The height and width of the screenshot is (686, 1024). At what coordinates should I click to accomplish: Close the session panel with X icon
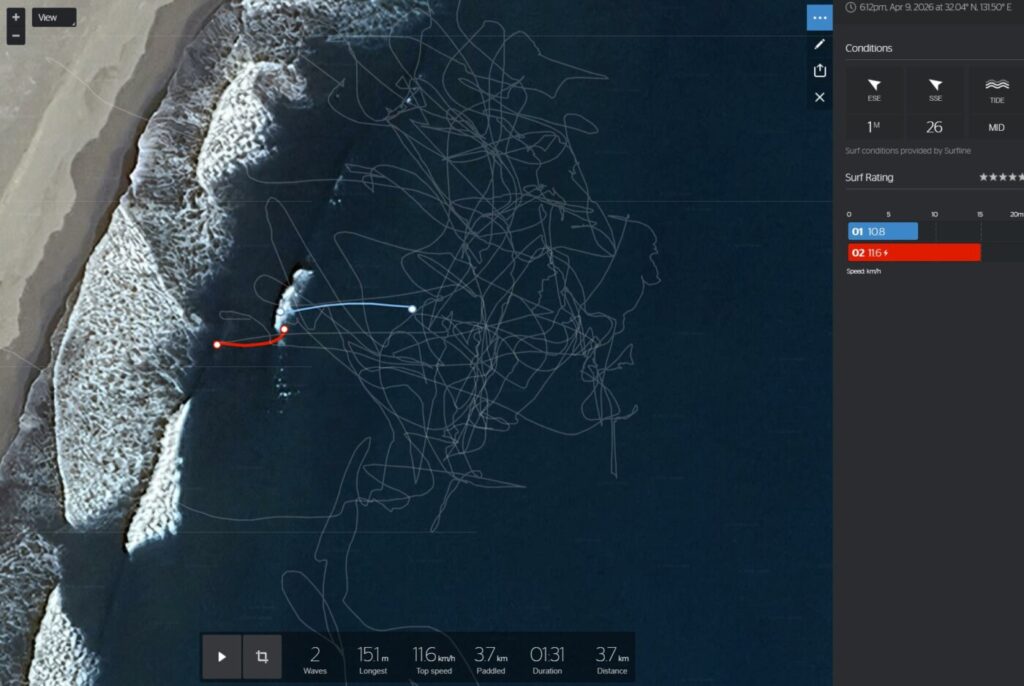pyautogui.click(x=820, y=97)
